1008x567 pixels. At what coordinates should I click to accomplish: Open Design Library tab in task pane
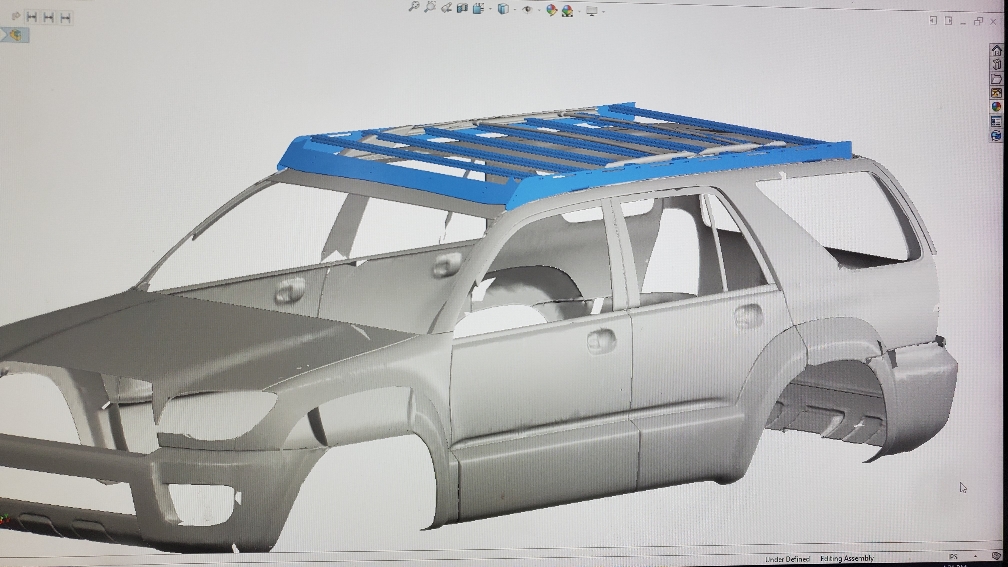click(996, 64)
